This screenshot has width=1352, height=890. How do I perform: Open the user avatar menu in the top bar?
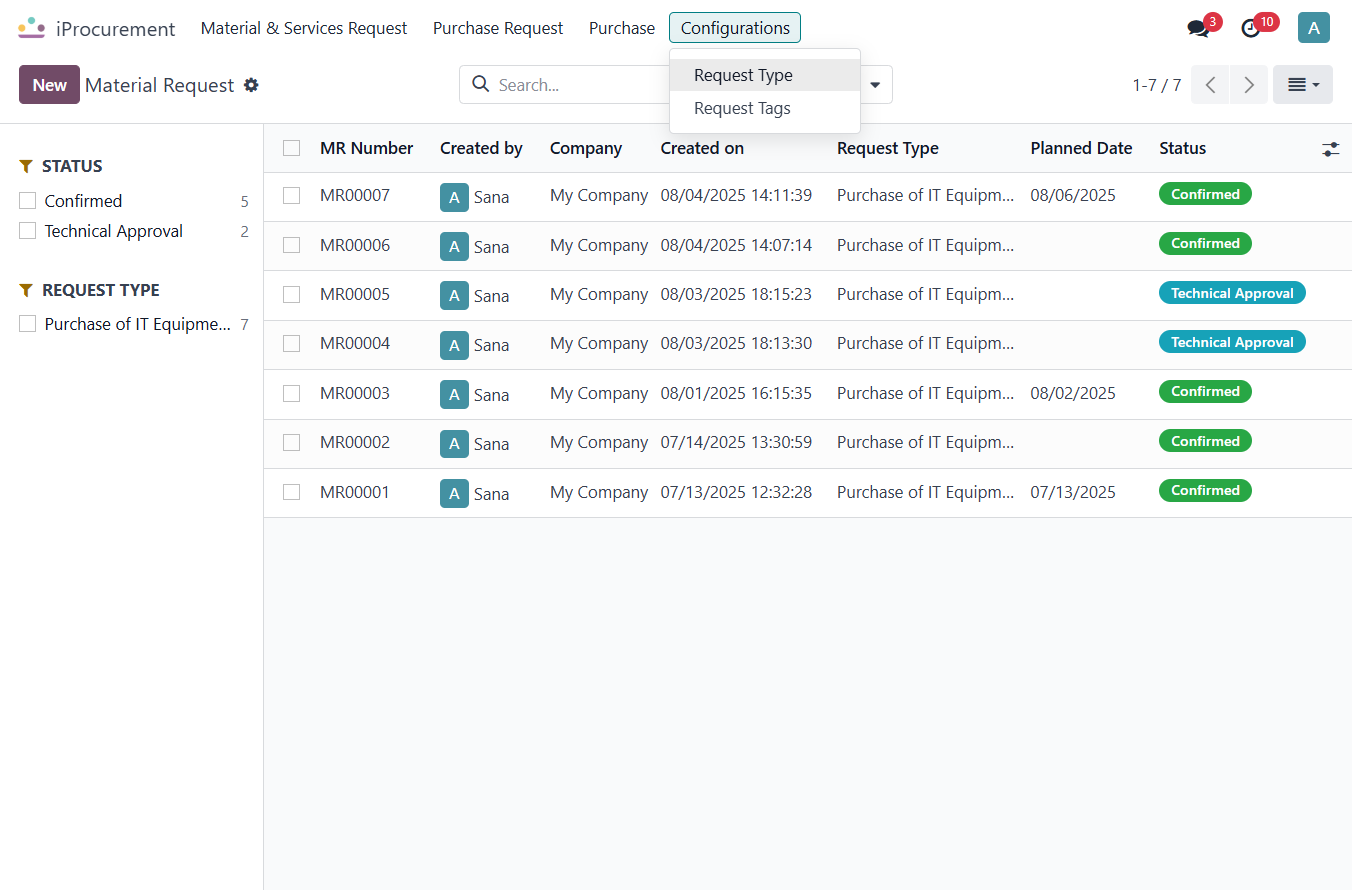(1314, 28)
